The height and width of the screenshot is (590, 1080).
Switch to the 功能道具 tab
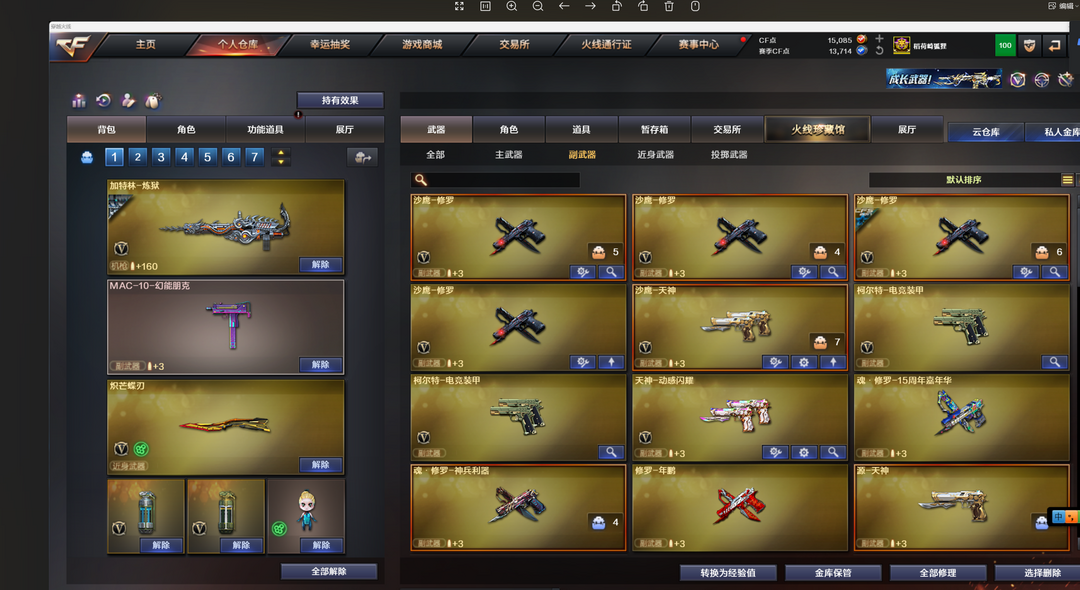click(x=265, y=129)
